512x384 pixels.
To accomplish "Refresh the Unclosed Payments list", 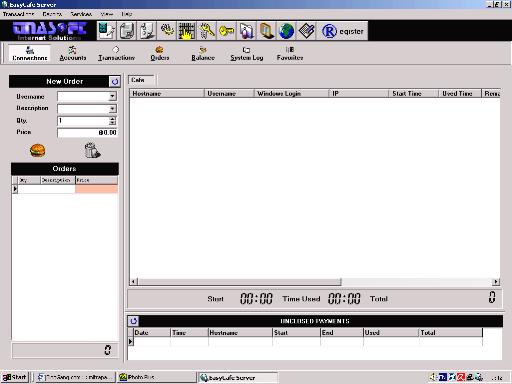I will point(133,321).
